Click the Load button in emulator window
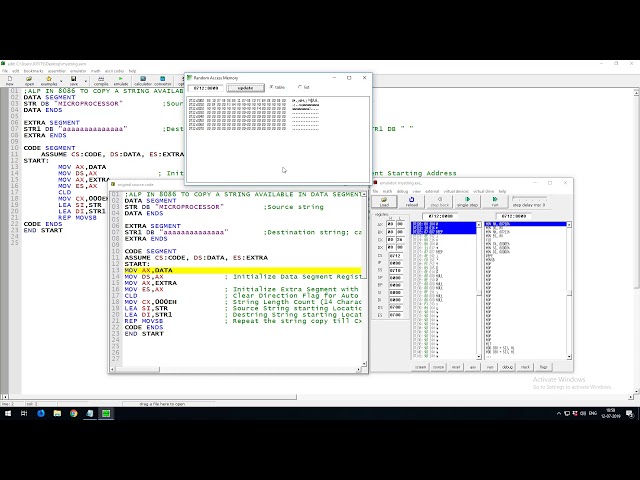640x480 pixels. (x=384, y=201)
